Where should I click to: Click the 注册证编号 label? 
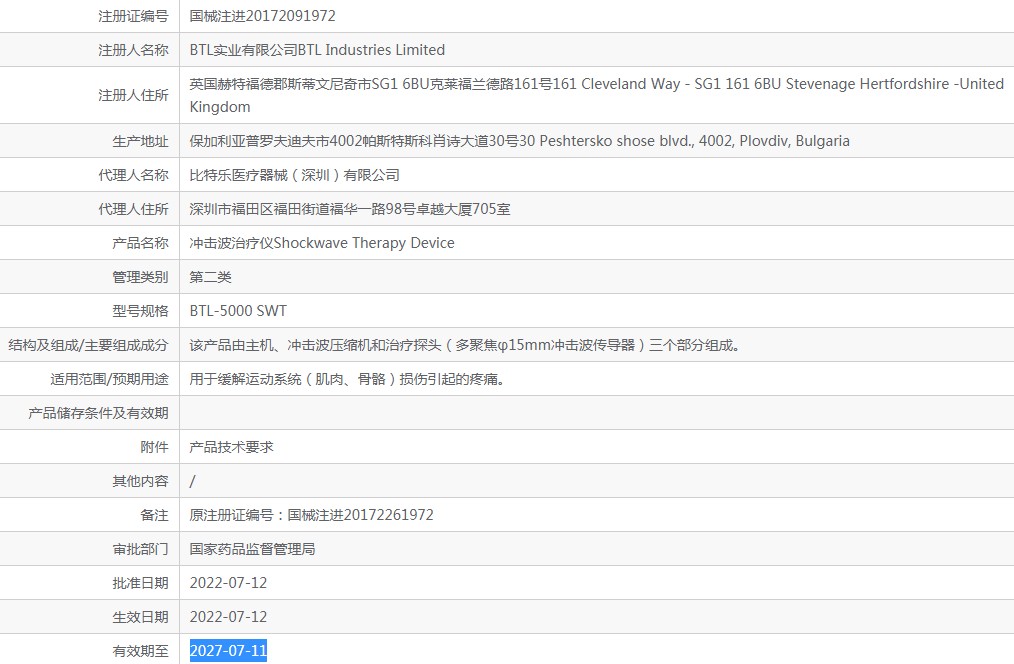pos(133,16)
